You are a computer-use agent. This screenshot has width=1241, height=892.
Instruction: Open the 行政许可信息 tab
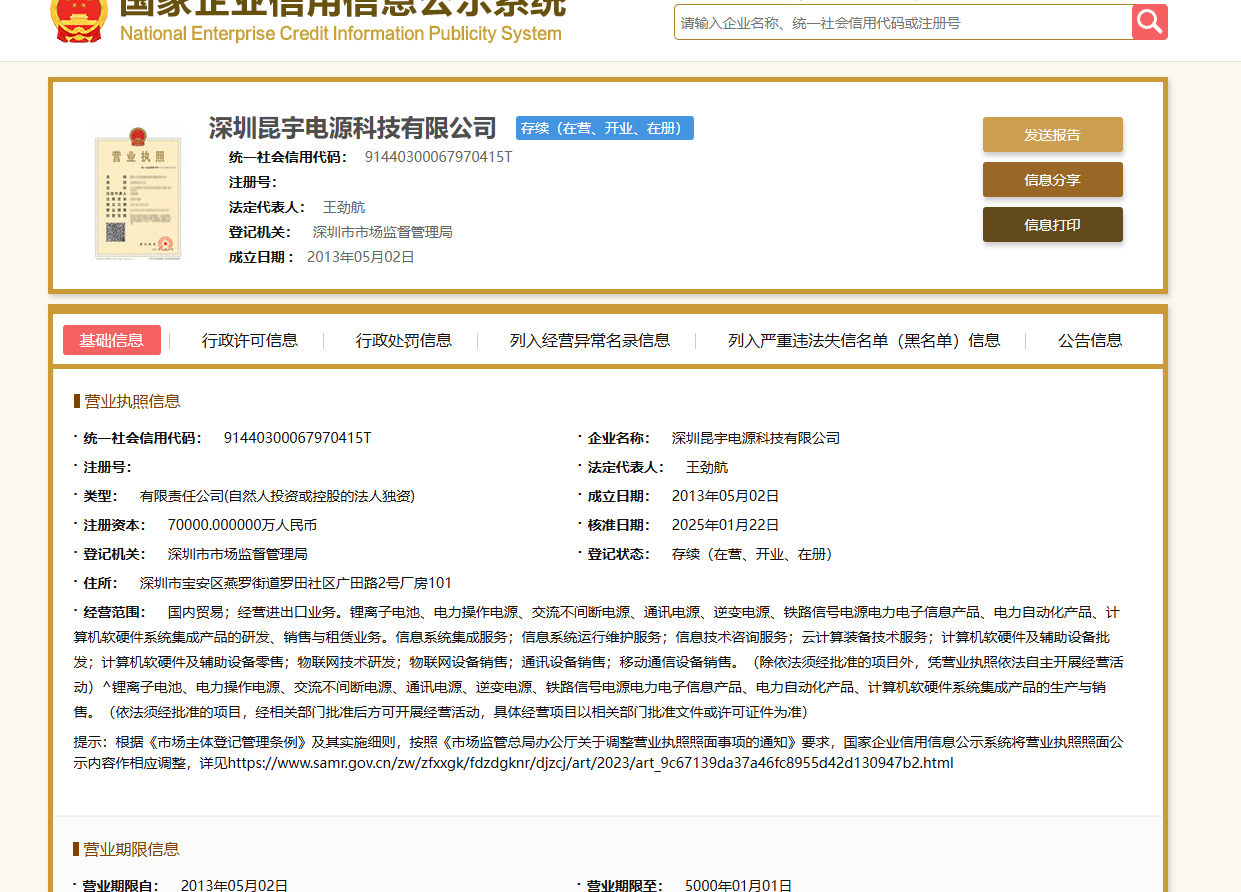coord(250,340)
